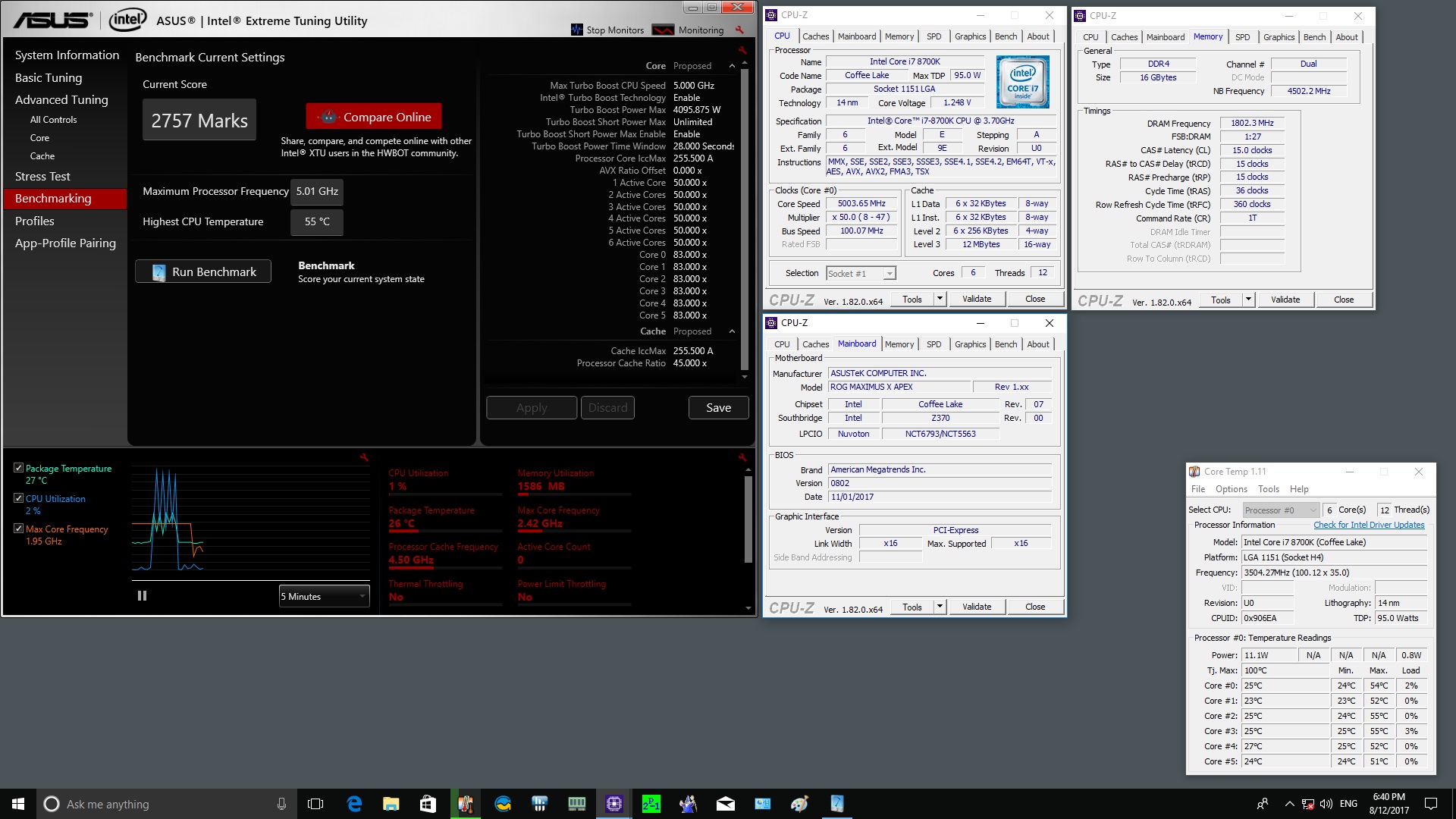The height and width of the screenshot is (819, 1456).
Task: Open the Tools dropdown arrow in CPU-Z Mainboard window
Action: tap(940, 607)
